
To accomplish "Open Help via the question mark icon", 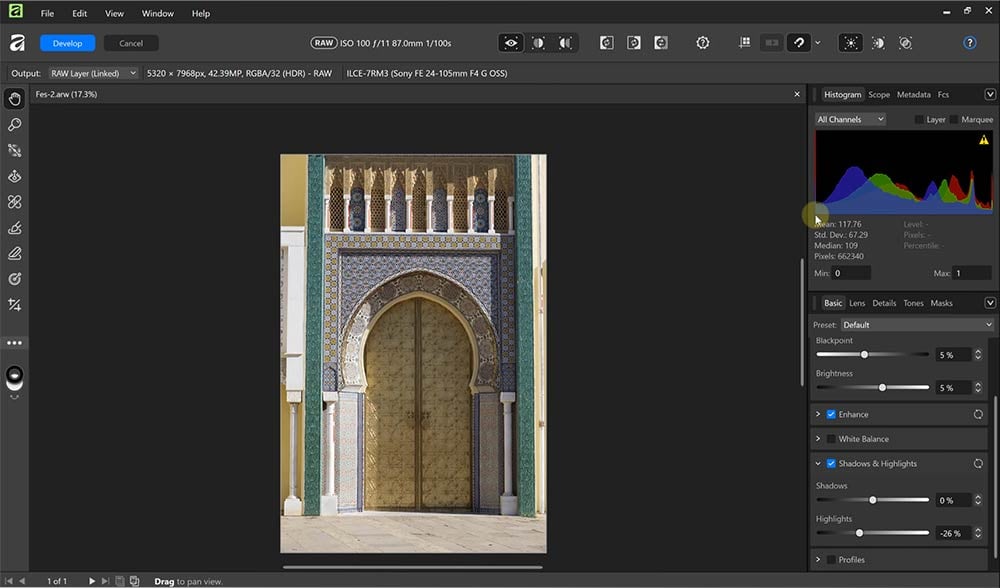I will [x=968, y=42].
